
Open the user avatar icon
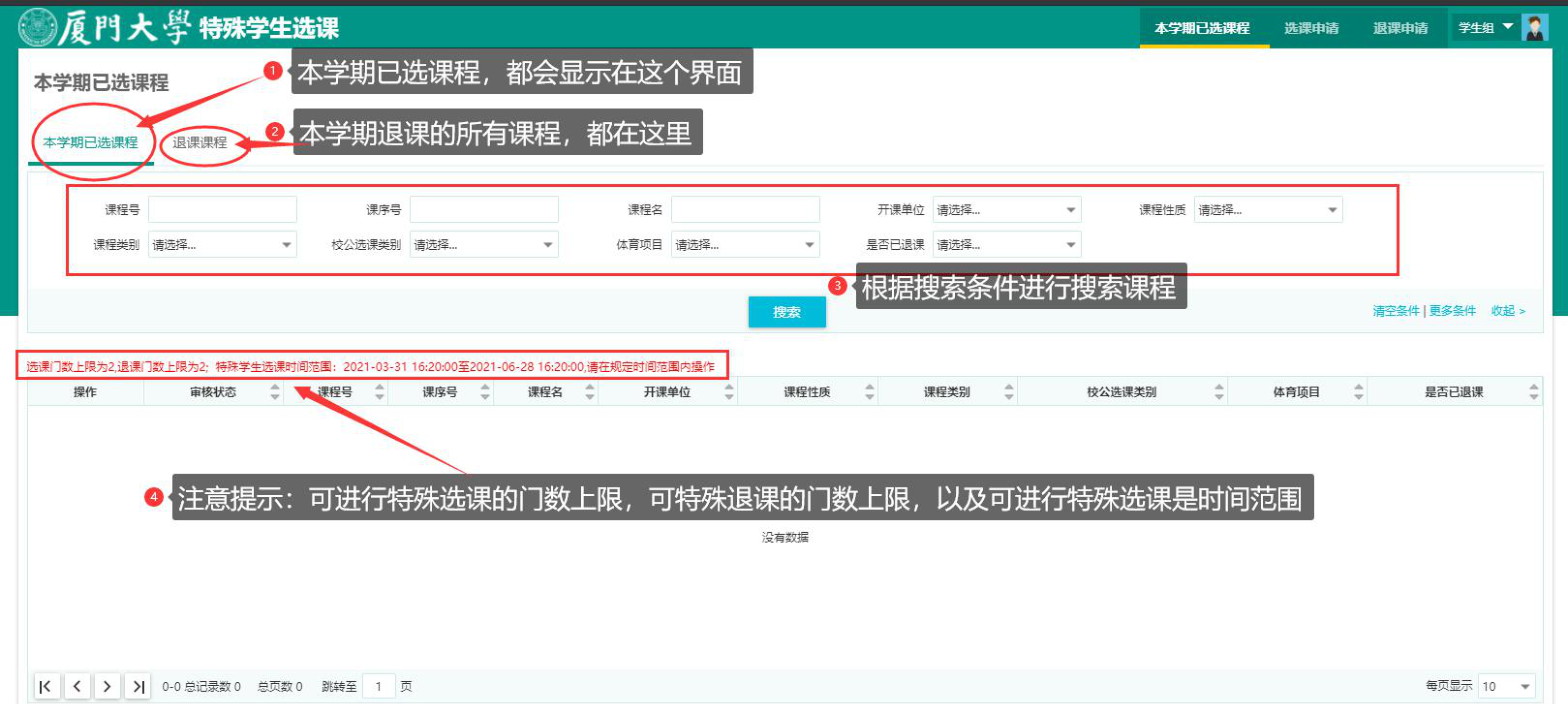(x=1534, y=28)
